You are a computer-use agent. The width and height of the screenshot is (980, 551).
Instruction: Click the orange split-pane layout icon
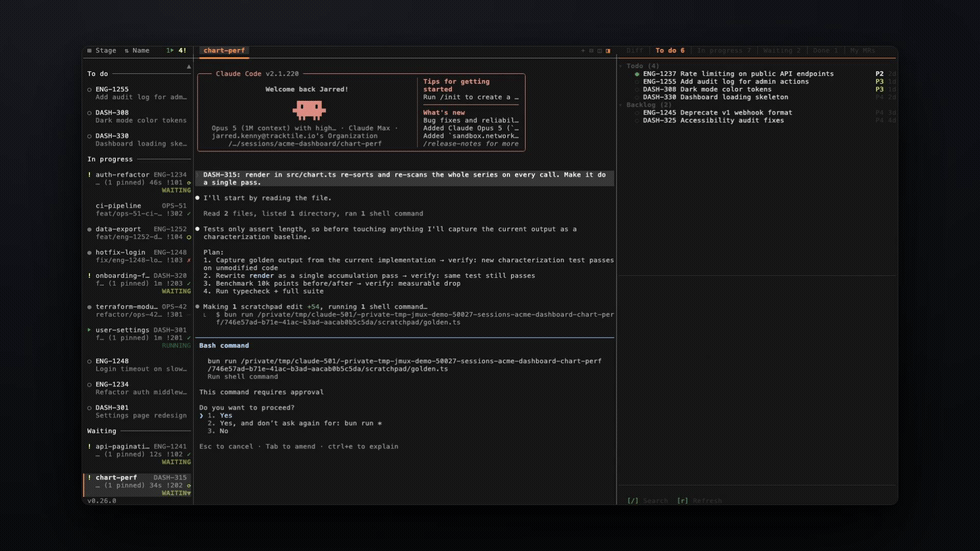pos(608,51)
